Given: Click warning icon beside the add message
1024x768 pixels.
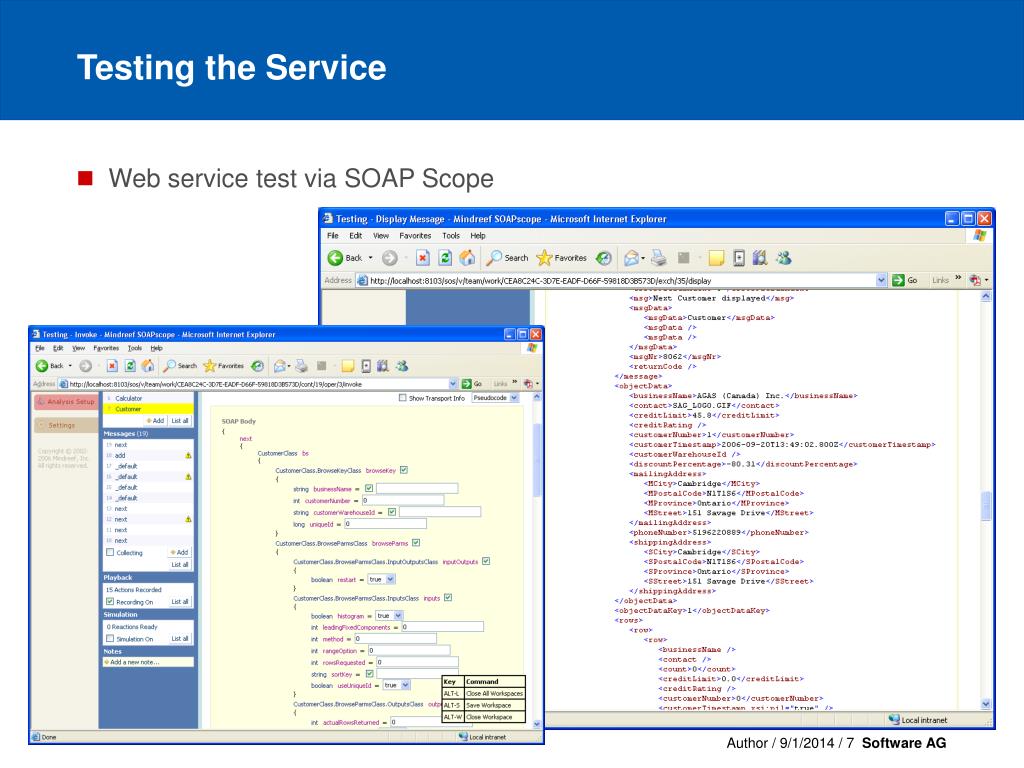Looking at the screenshot, I should 188,455.
